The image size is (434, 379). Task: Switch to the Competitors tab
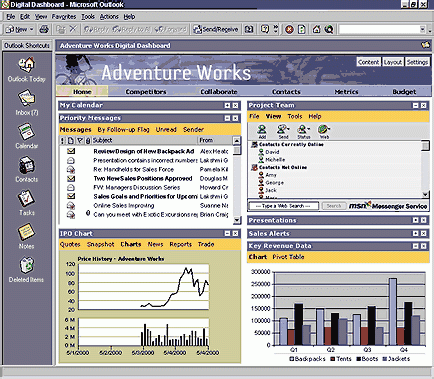(146, 92)
